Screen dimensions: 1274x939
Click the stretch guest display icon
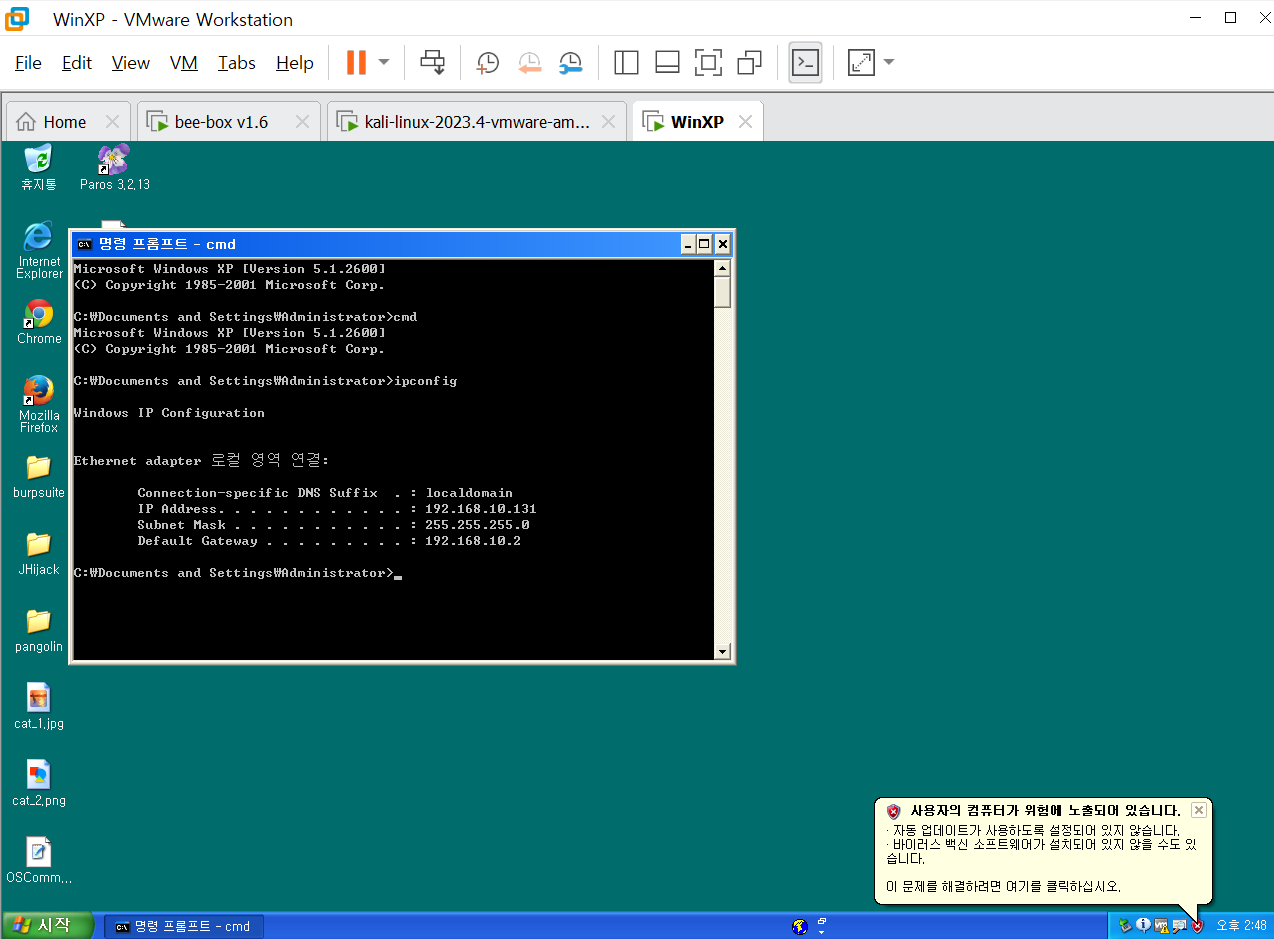860,62
